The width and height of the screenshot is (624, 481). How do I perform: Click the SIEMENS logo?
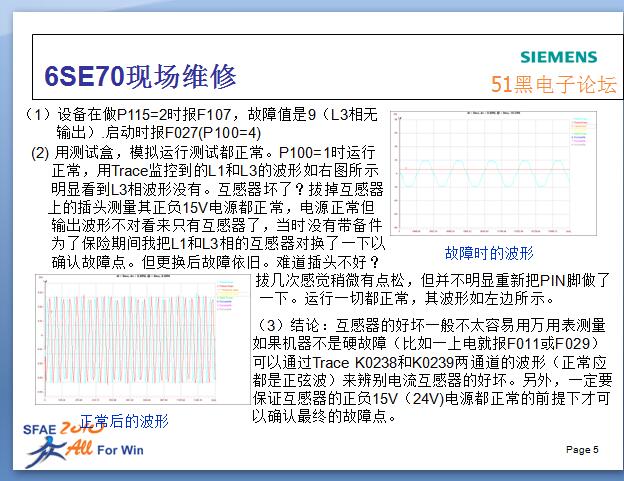pyautogui.click(x=559, y=57)
